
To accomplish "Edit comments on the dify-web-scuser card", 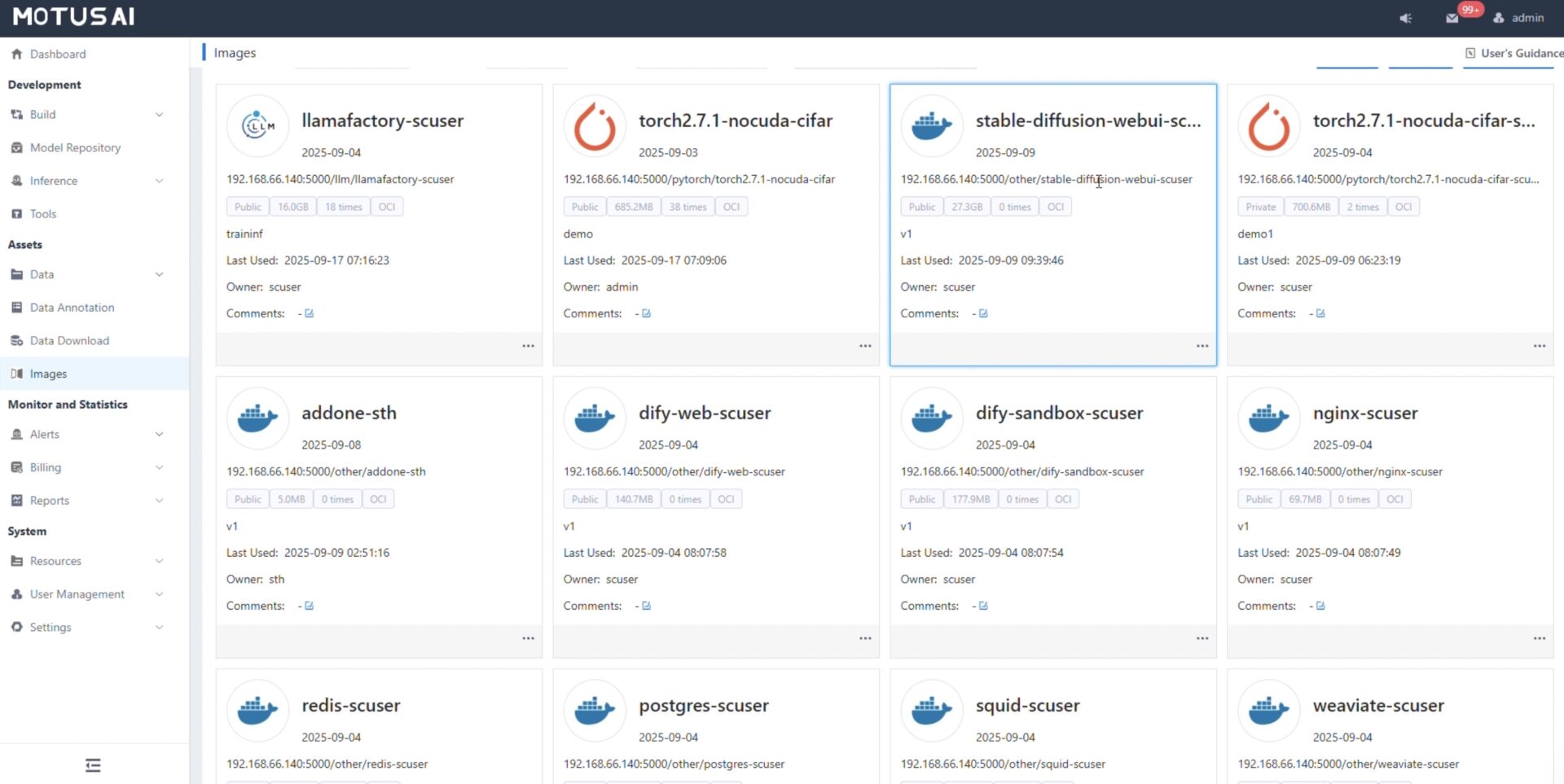I will [646, 606].
